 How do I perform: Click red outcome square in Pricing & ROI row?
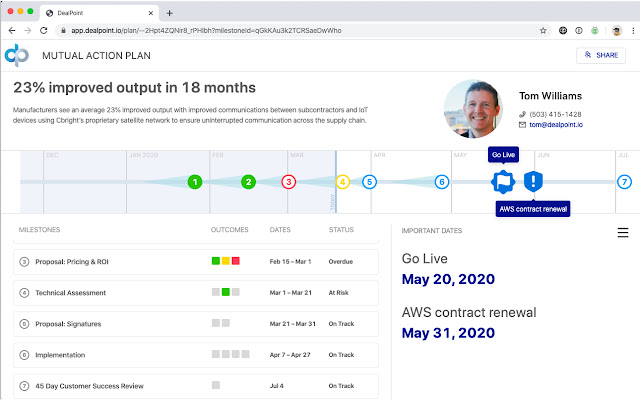coord(236,261)
